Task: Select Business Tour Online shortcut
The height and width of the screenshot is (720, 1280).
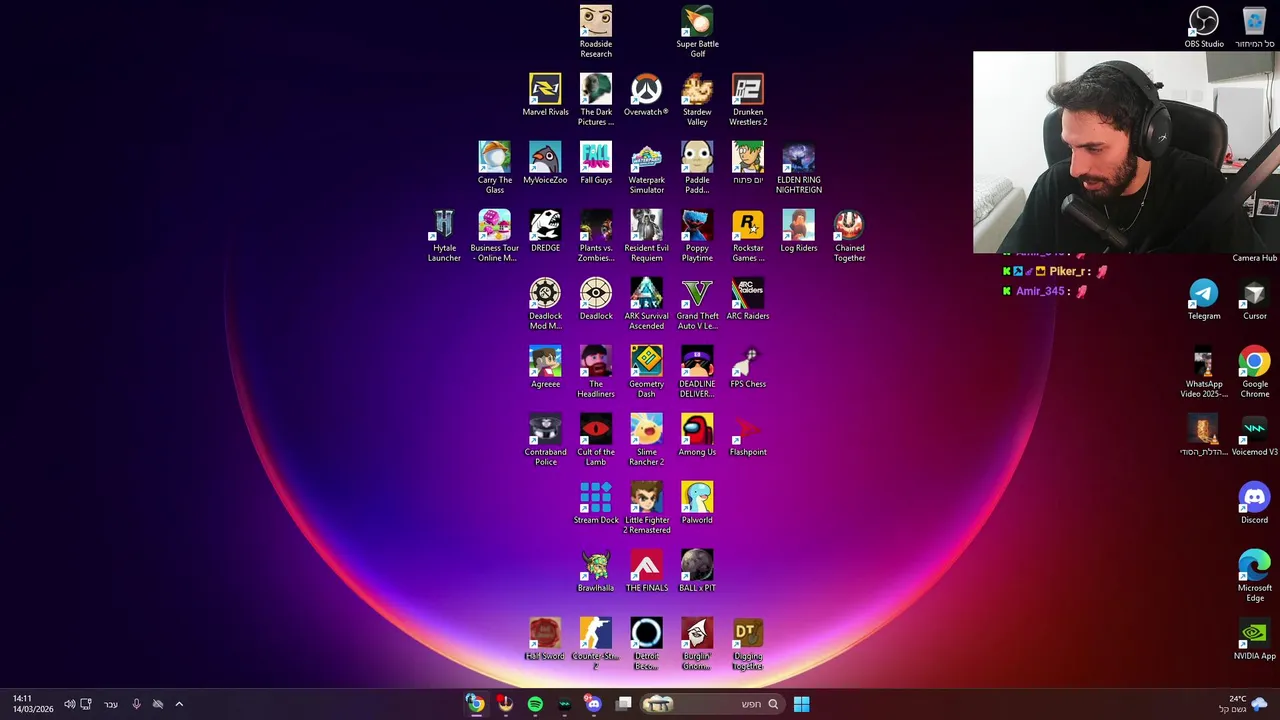Action: tap(495, 235)
